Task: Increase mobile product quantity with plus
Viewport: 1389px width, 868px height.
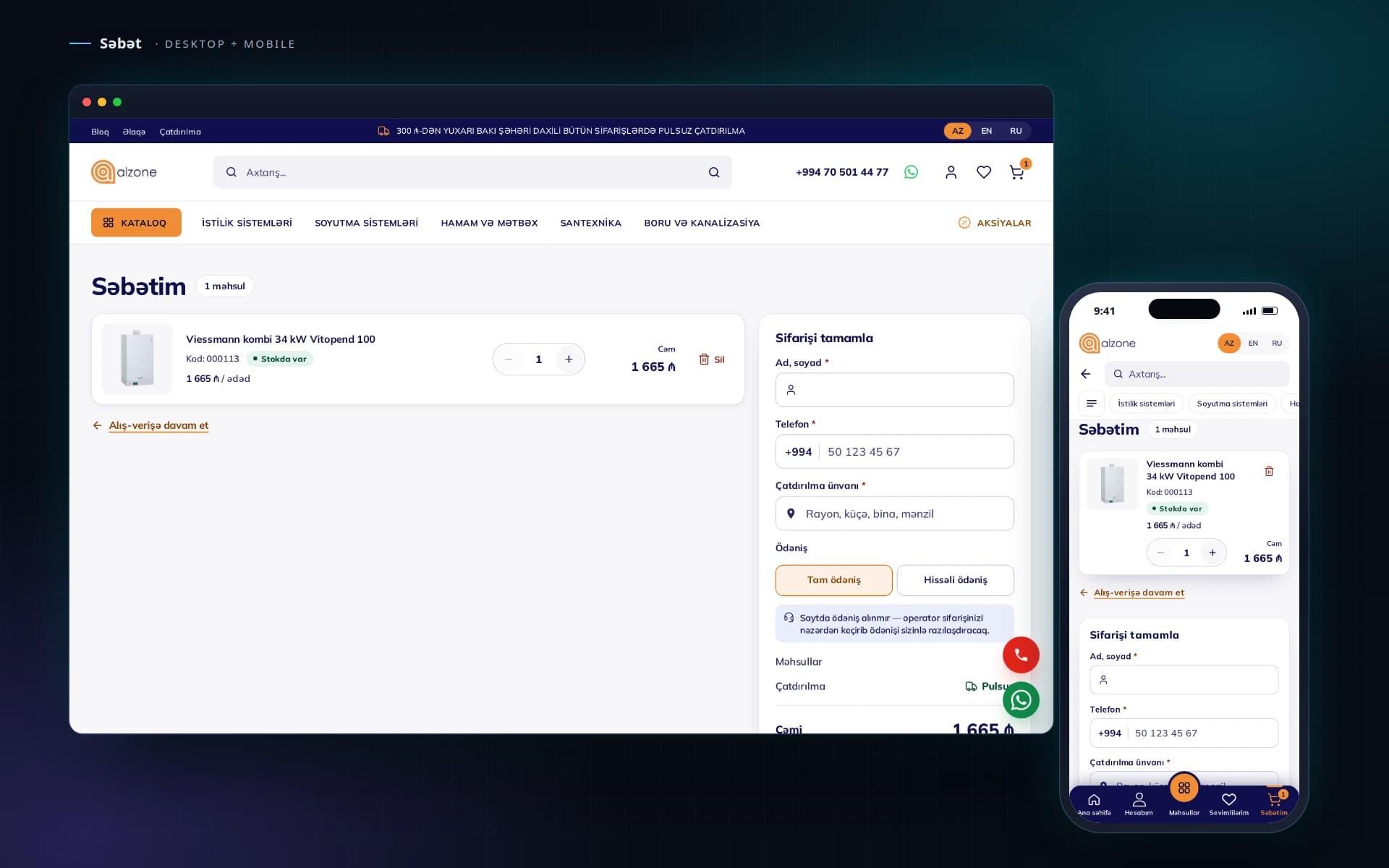Action: pyautogui.click(x=1212, y=553)
